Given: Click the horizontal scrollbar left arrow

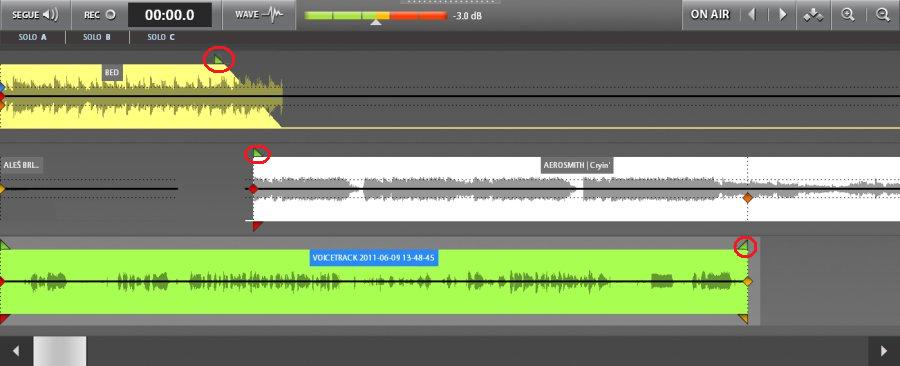Looking at the screenshot, I should (x=16, y=351).
